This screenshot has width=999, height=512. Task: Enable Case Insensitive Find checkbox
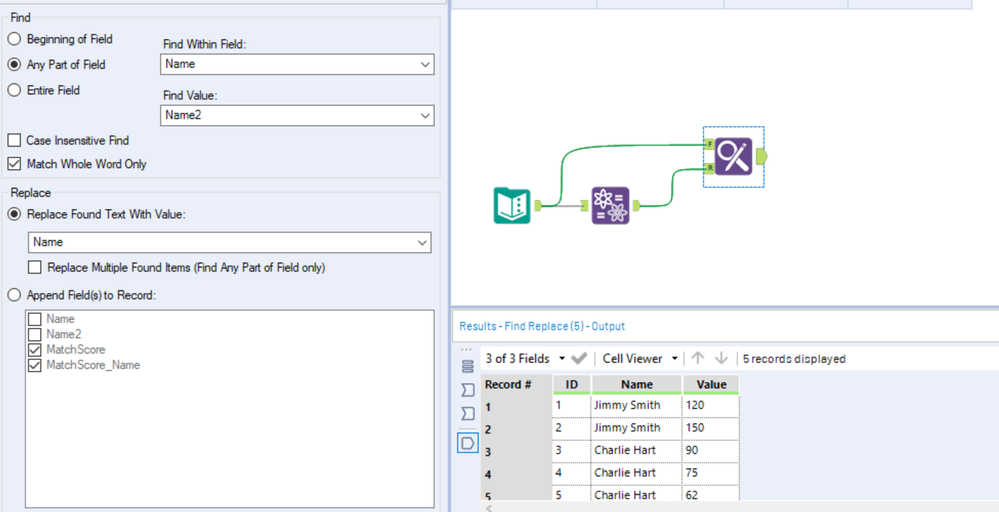(x=14, y=140)
